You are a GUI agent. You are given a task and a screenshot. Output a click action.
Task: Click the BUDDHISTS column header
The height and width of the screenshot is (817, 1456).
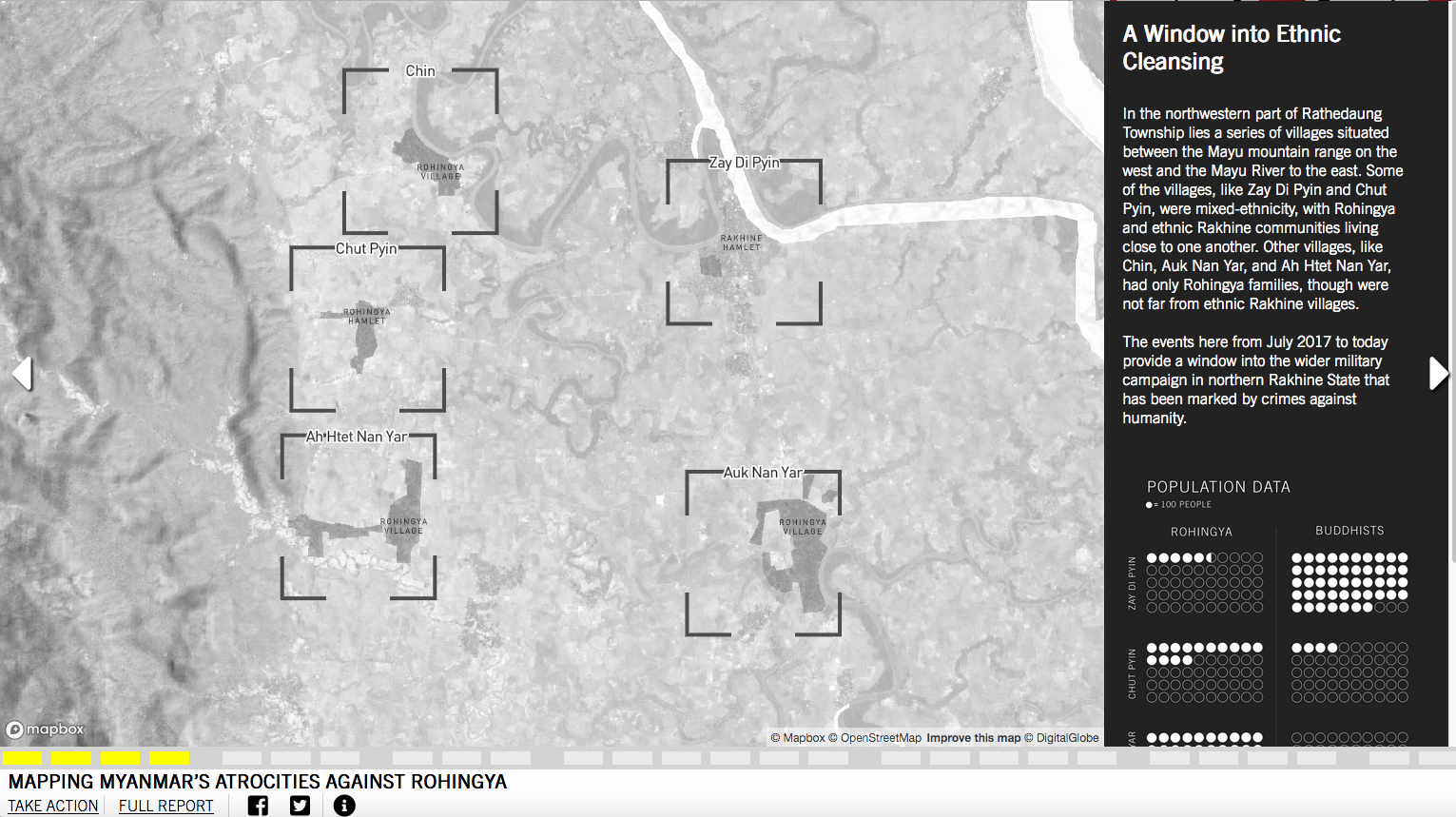click(x=1349, y=531)
